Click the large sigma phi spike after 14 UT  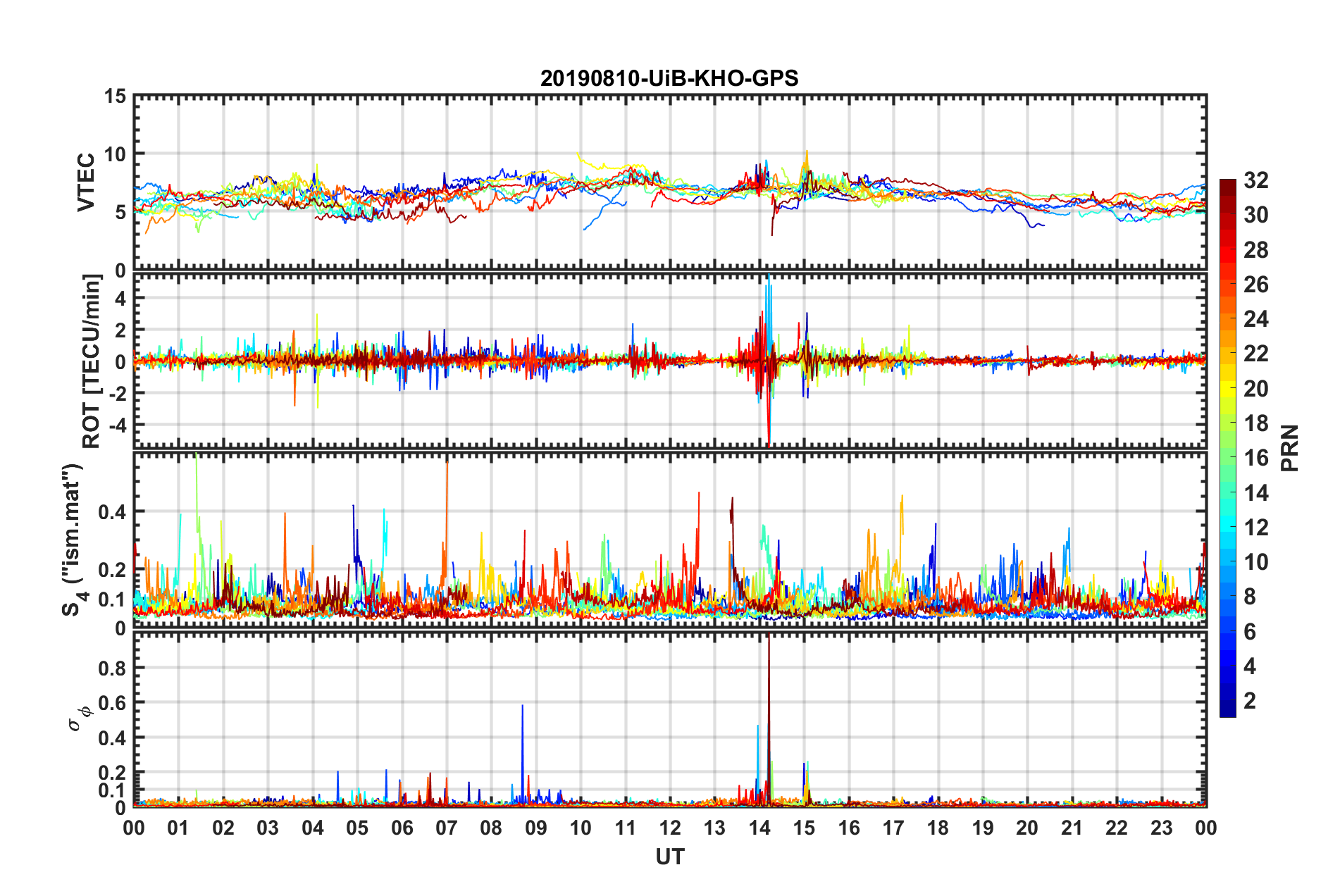coord(769,718)
